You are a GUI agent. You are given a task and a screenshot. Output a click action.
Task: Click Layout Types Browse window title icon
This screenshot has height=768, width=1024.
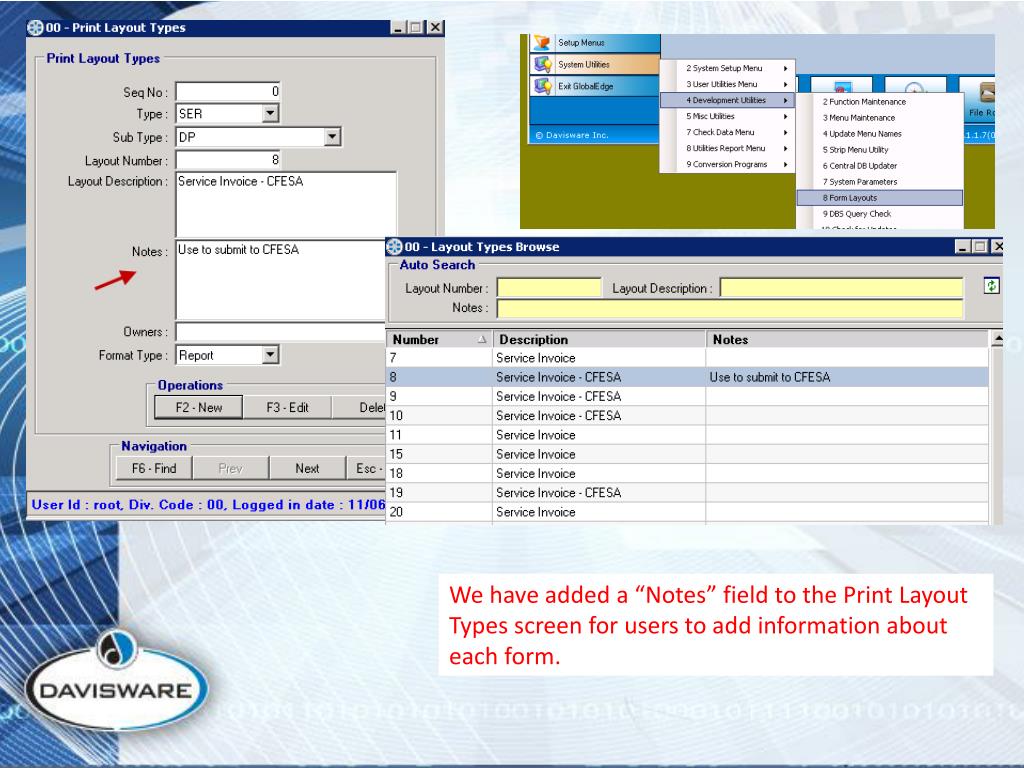click(x=394, y=247)
